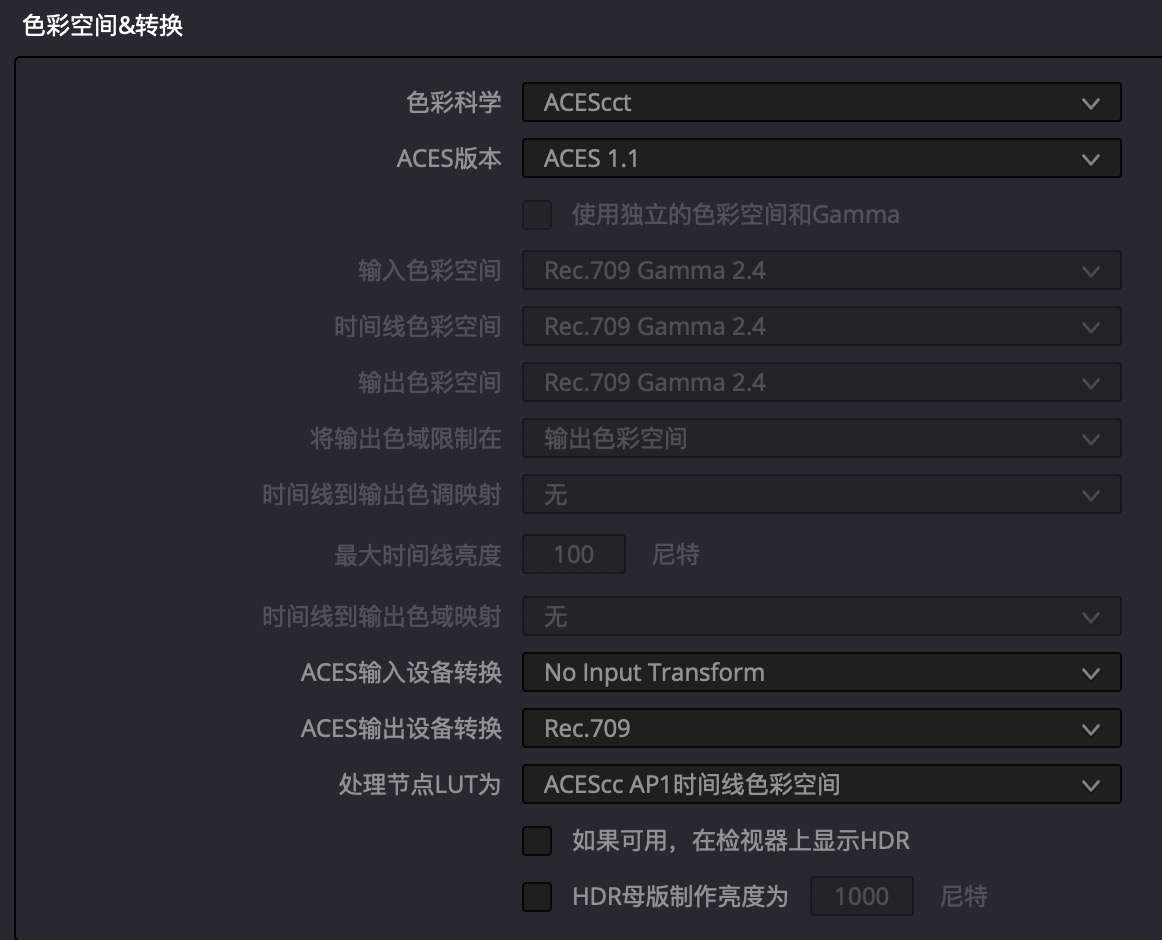The image size is (1162, 940).
Task: Click the 最大时间线亮度 value field
Action: [574, 555]
